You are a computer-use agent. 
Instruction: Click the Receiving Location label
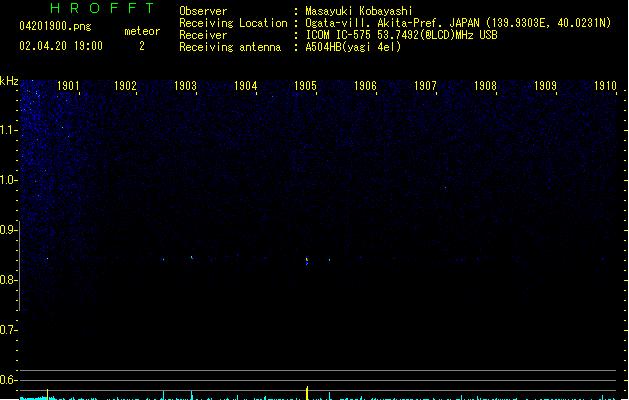point(233,23)
